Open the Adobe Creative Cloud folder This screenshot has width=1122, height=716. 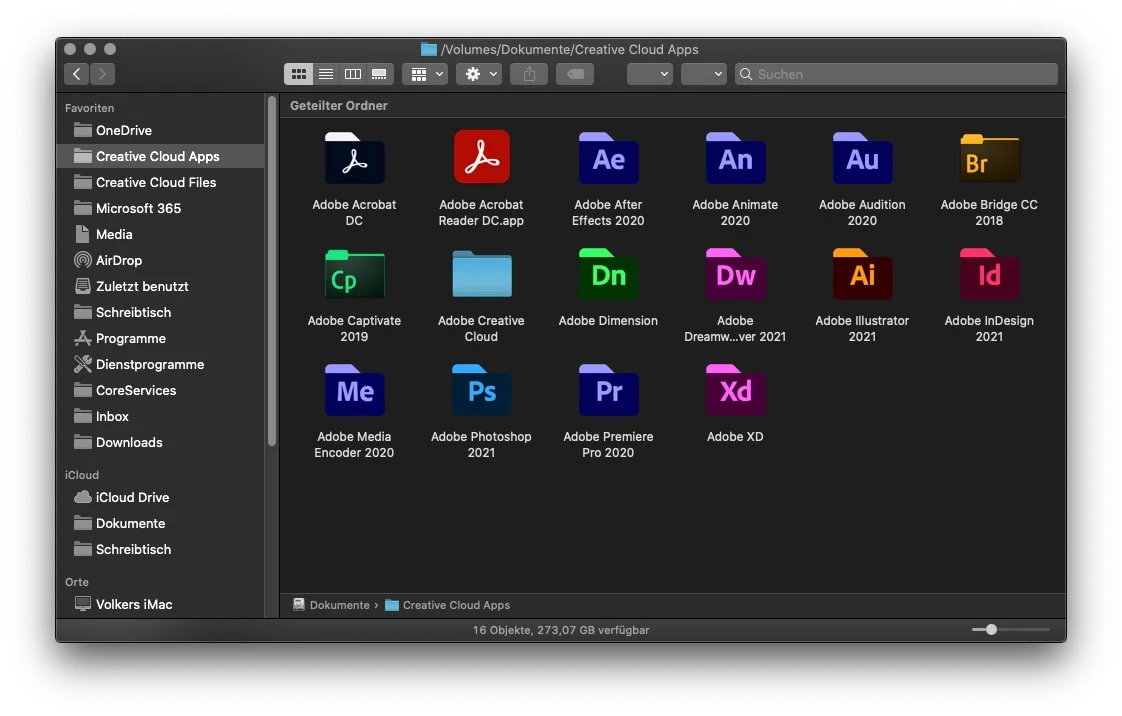[482, 275]
